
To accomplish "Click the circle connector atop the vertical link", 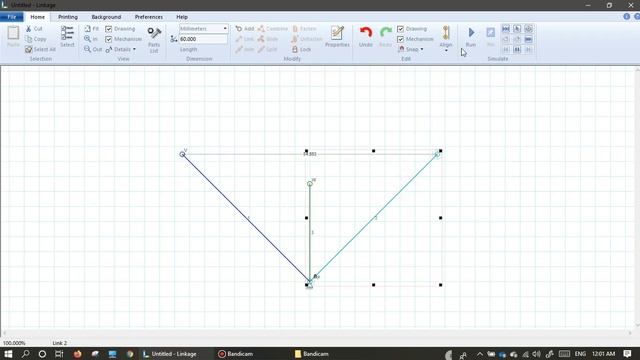I will point(310,184).
